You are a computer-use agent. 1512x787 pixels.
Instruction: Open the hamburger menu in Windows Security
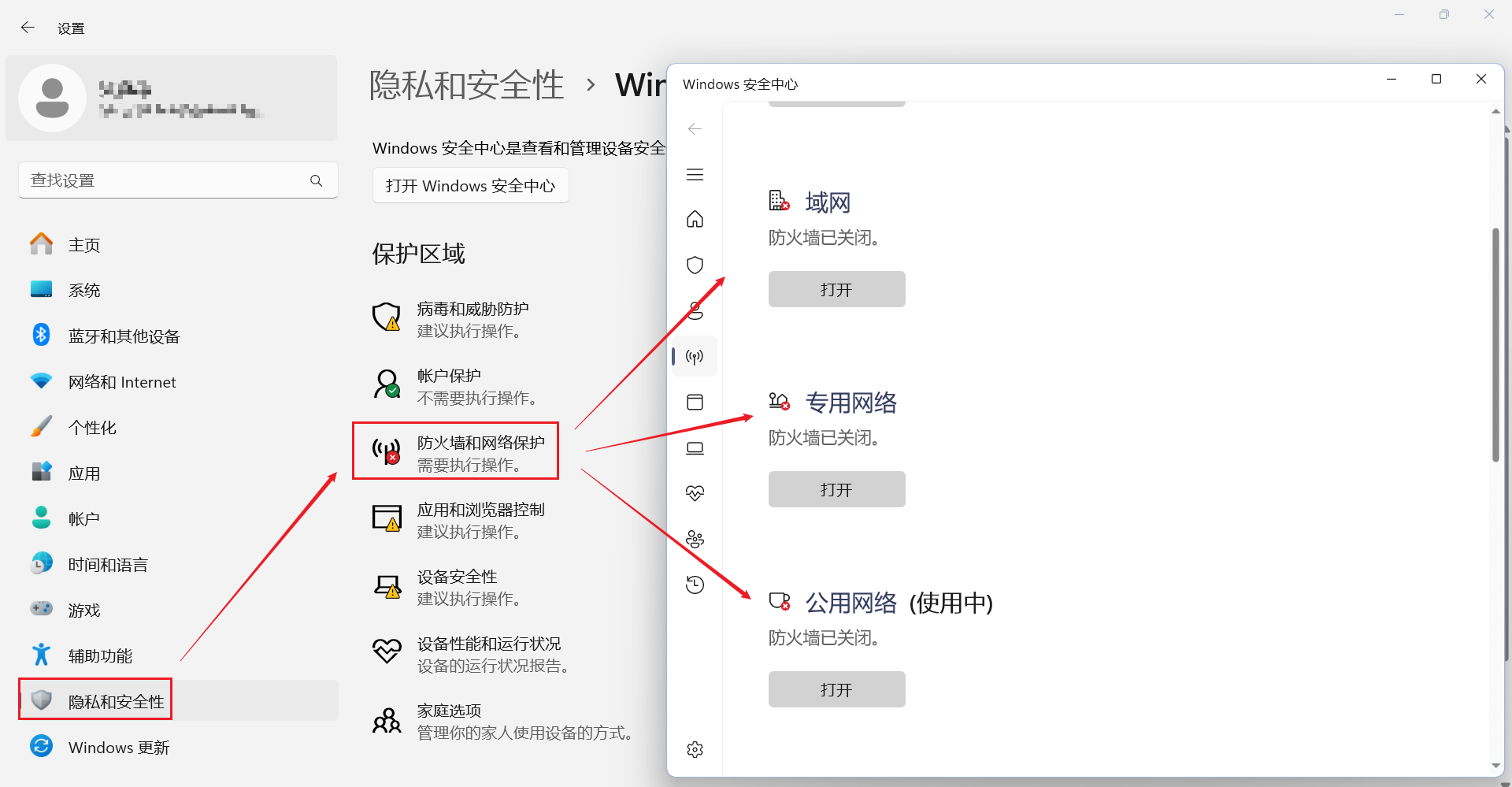pyautogui.click(x=695, y=174)
